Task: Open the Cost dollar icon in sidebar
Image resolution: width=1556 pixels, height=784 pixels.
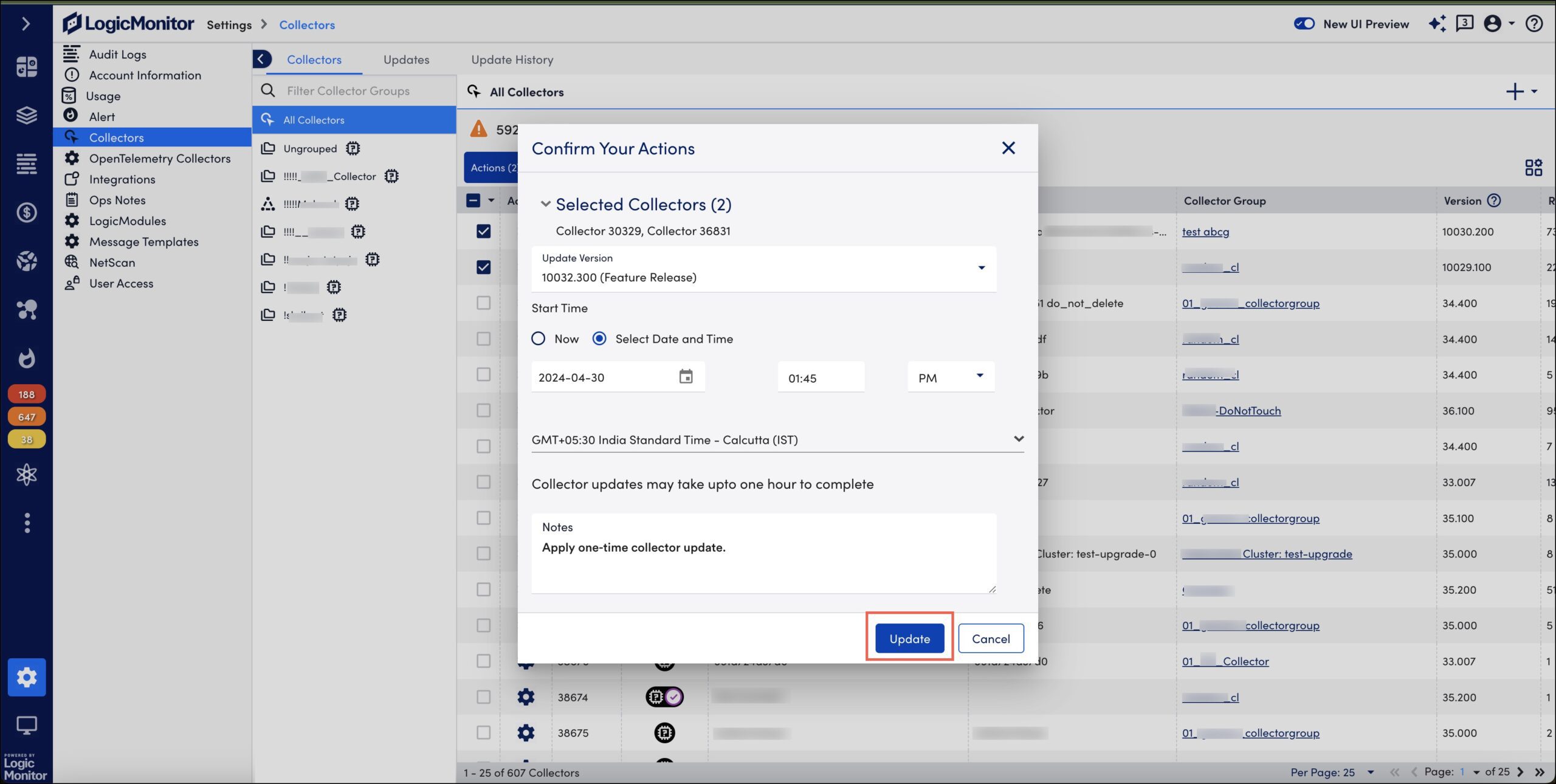Action: tap(26, 212)
